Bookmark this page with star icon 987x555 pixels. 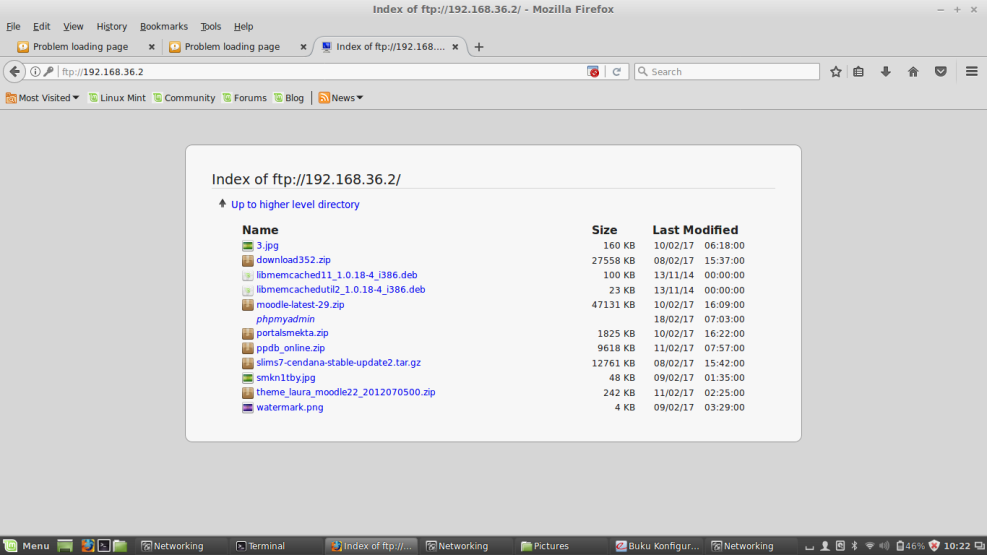point(835,72)
